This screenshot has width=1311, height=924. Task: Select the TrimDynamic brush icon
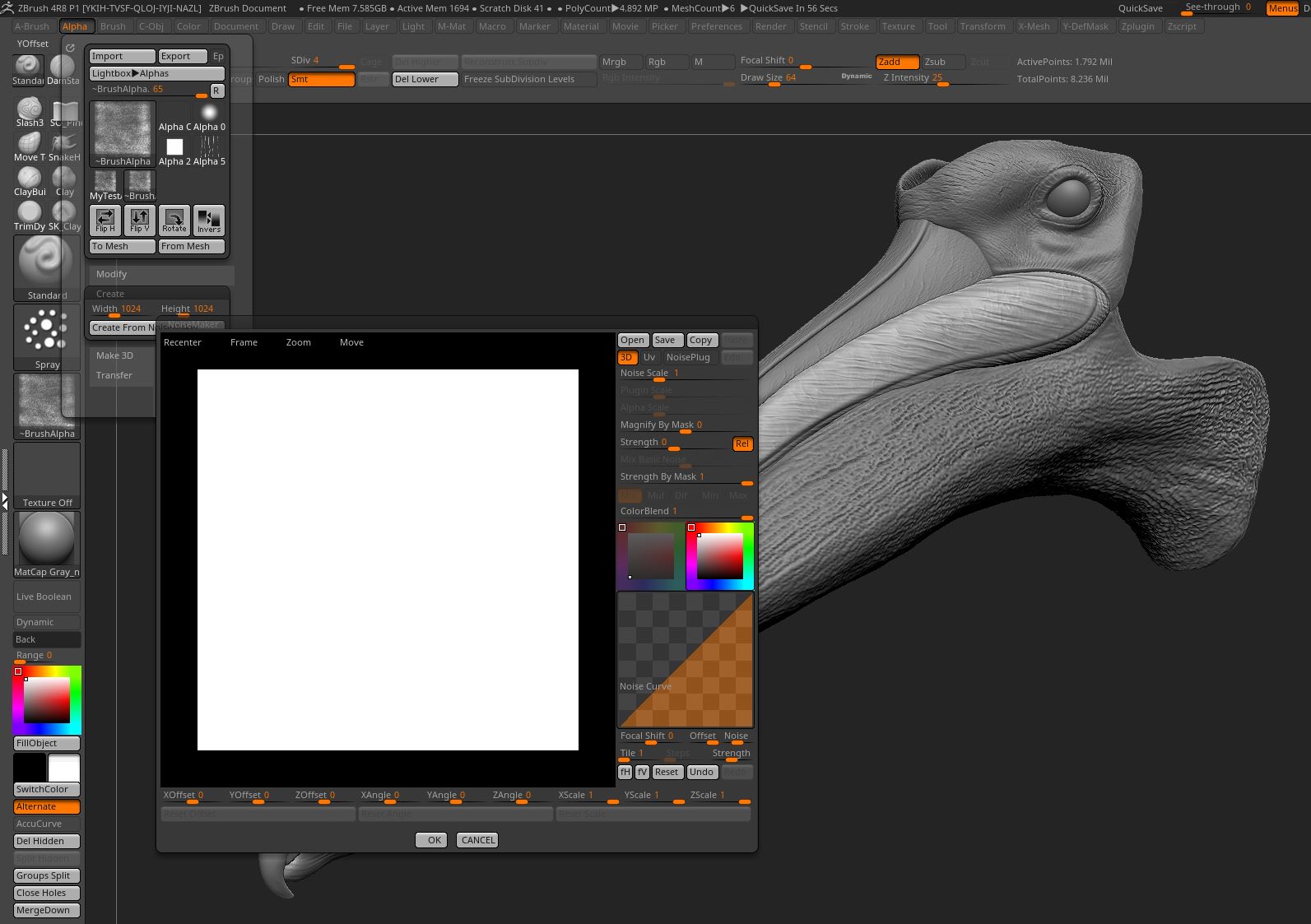point(30,216)
